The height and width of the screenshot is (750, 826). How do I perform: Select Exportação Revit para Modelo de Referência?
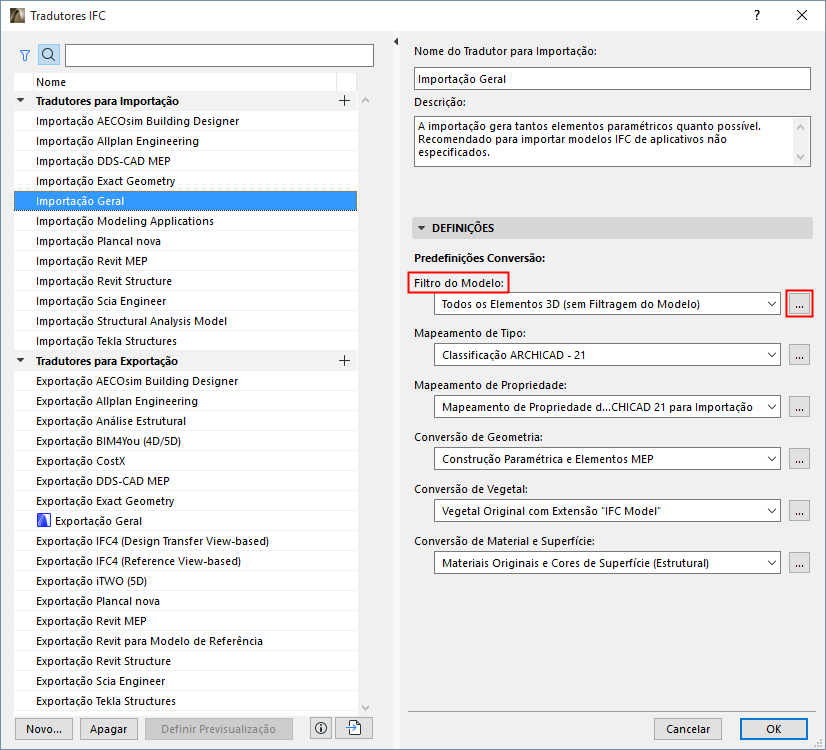[x=185, y=641]
